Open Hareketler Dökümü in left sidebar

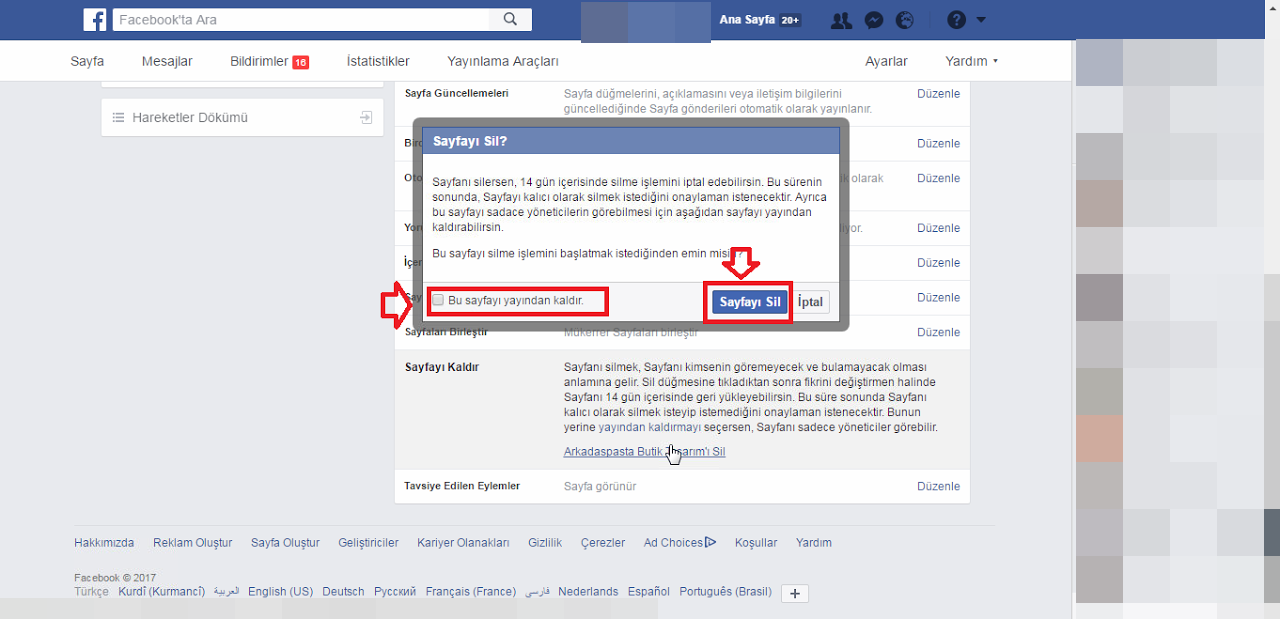(242, 117)
